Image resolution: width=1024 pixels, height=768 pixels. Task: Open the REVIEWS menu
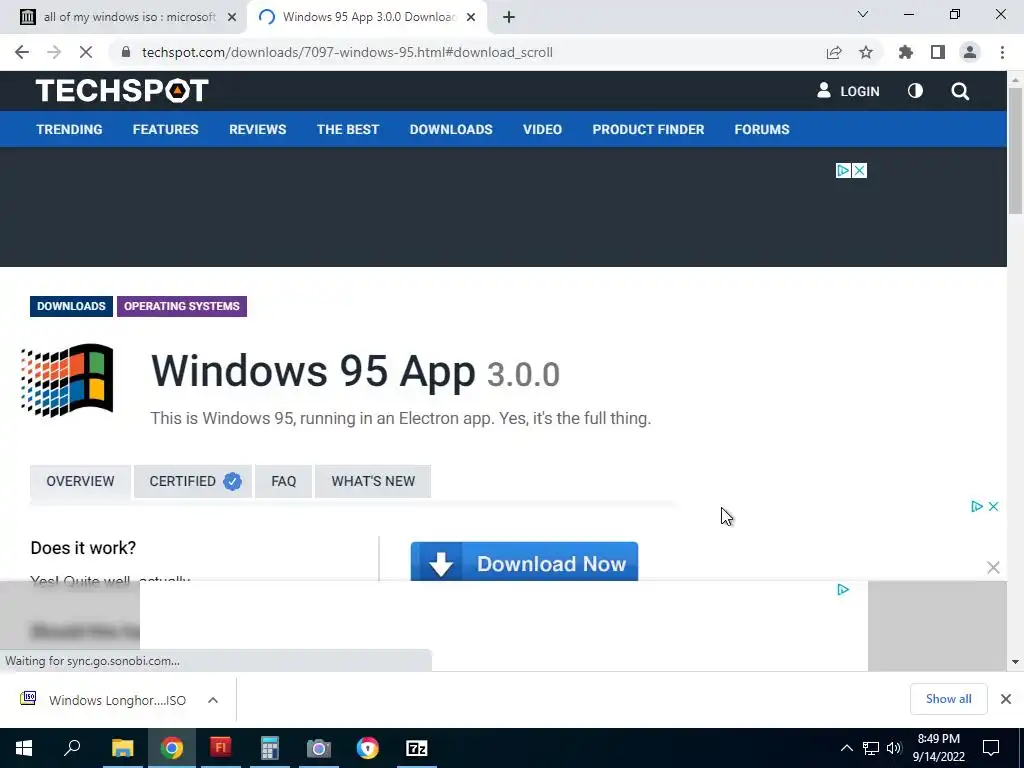257,129
